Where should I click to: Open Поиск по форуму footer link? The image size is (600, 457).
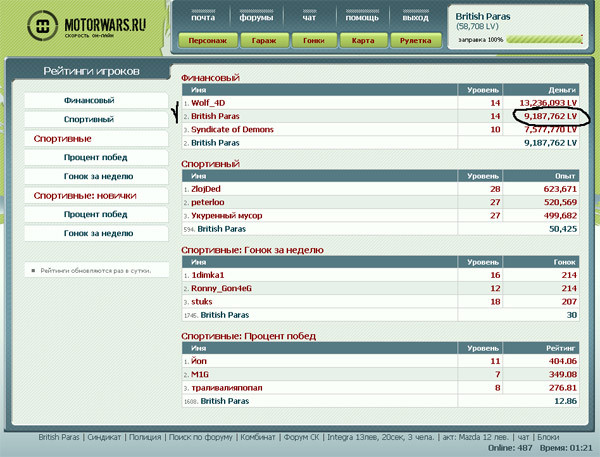point(201,437)
